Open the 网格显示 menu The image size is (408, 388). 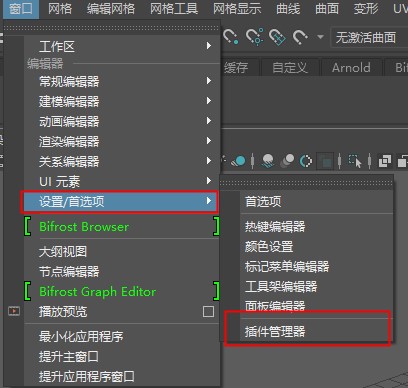coord(237,9)
